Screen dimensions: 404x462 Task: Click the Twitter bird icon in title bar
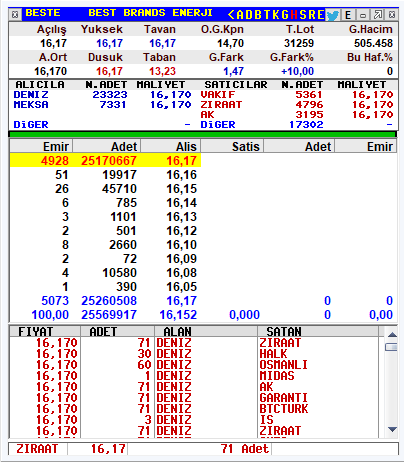pos(332,15)
